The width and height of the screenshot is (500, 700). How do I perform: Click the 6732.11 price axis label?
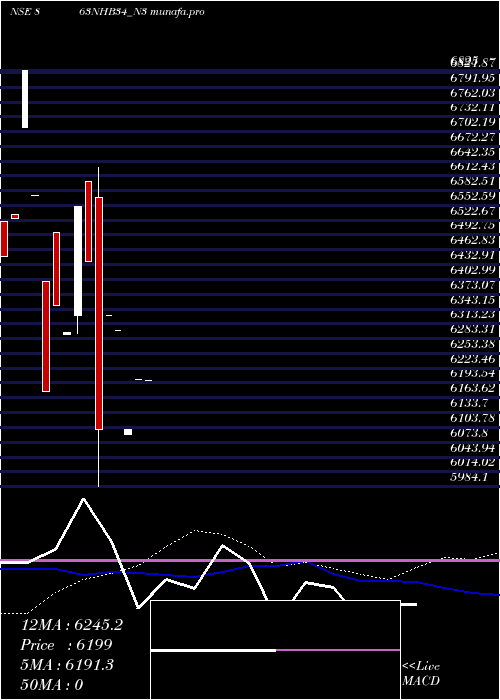pyautogui.click(x=472, y=108)
